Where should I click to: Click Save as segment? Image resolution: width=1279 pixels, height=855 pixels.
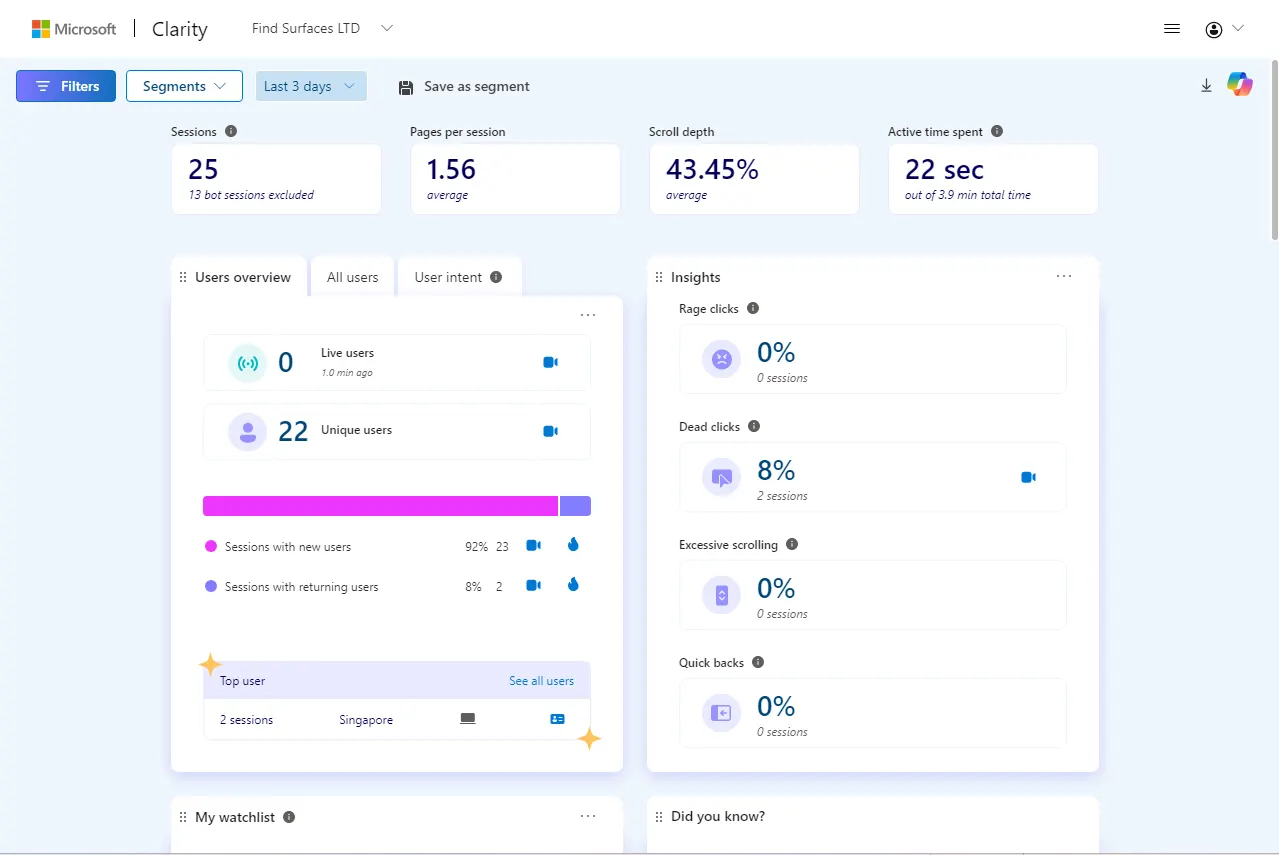[464, 86]
